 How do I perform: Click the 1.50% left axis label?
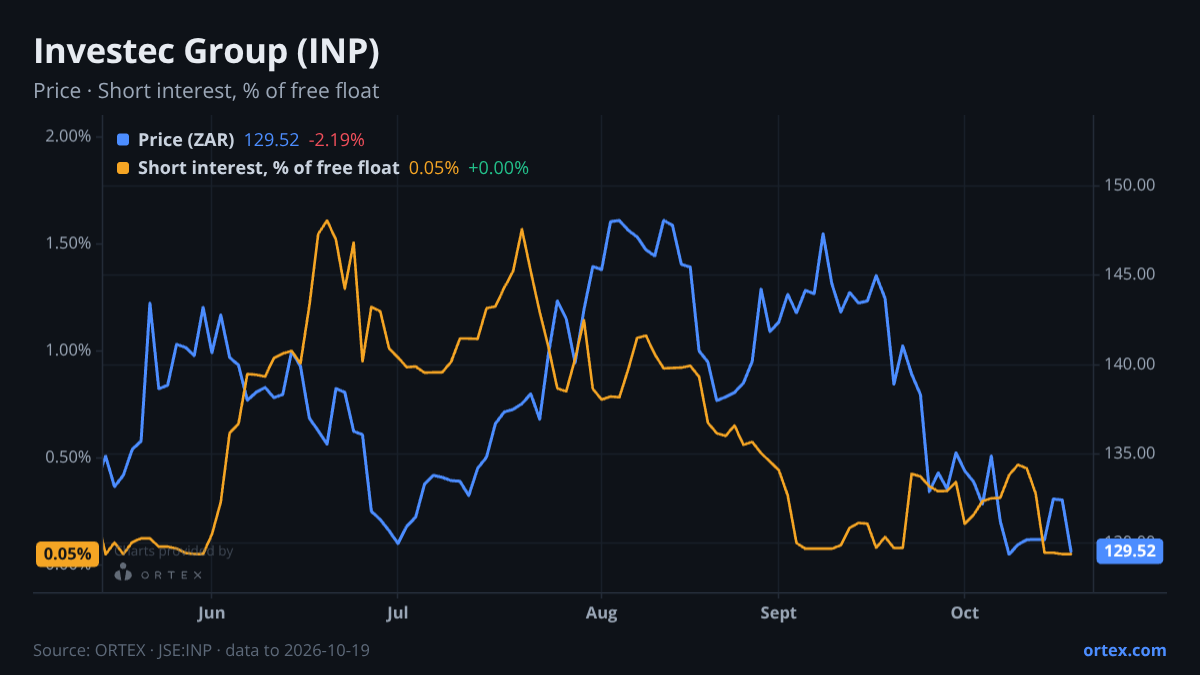(x=68, y=243)
